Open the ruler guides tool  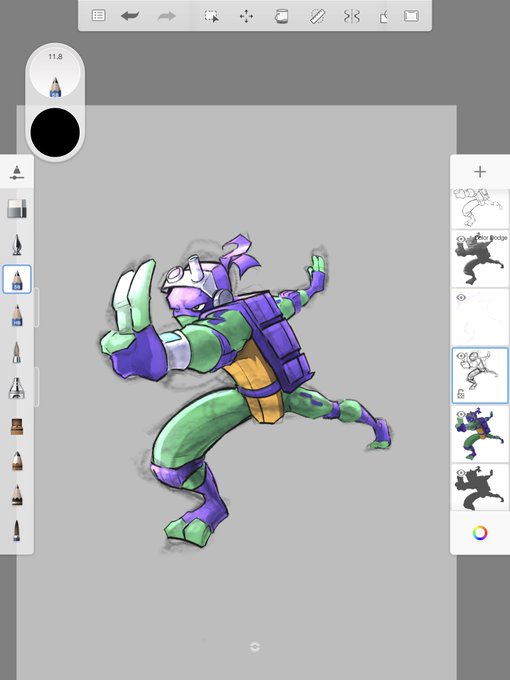(318, 16)
